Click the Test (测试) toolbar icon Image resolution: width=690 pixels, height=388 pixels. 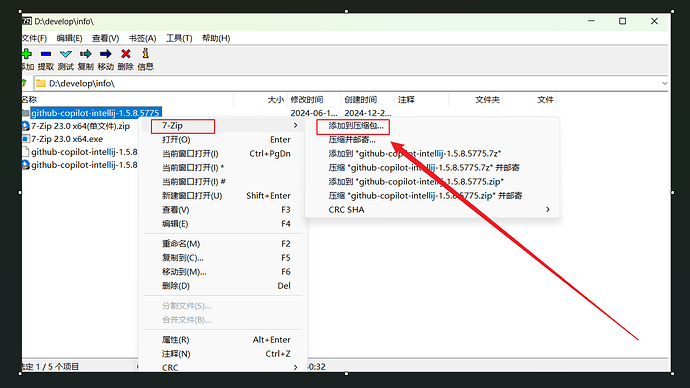66,54
